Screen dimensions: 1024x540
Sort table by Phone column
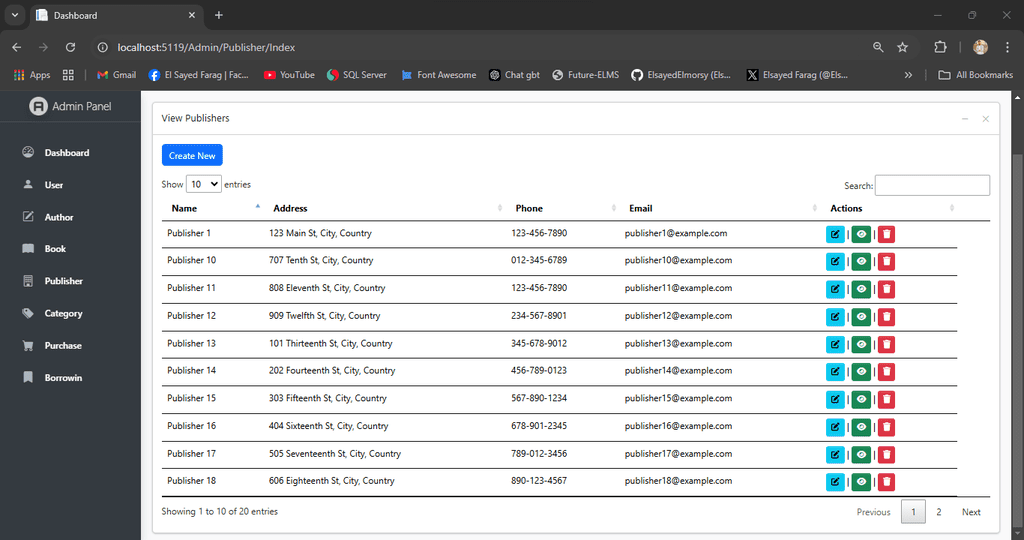(x=563, y=208)
